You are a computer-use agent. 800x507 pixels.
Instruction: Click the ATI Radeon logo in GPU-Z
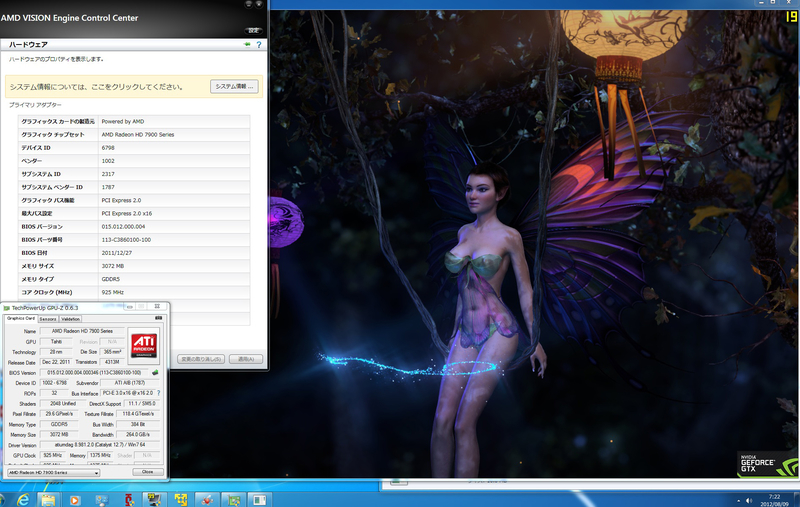click(x=144, y=345)
